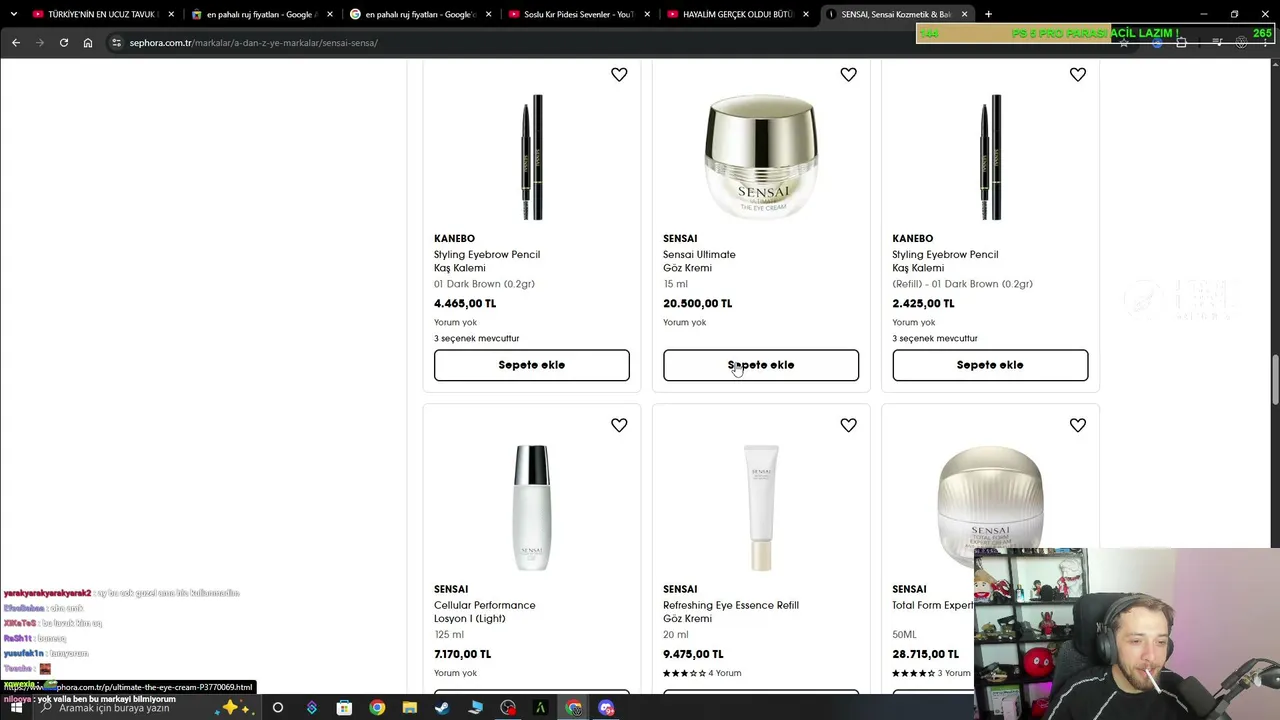Viewport: 1280px width, 720px height.
Task: Click the 7.170,00 TL price text
Action: 462,654
